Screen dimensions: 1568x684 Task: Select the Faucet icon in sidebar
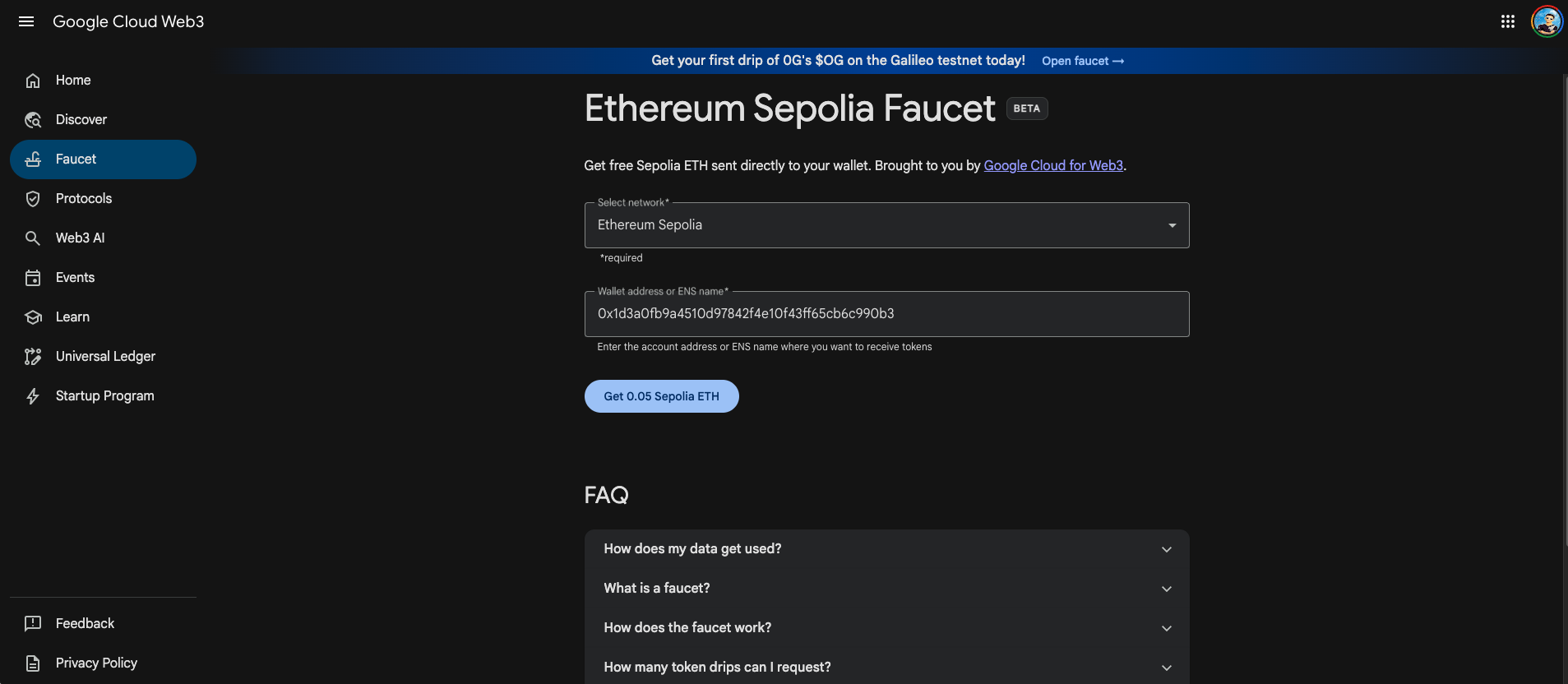(33, 159)
